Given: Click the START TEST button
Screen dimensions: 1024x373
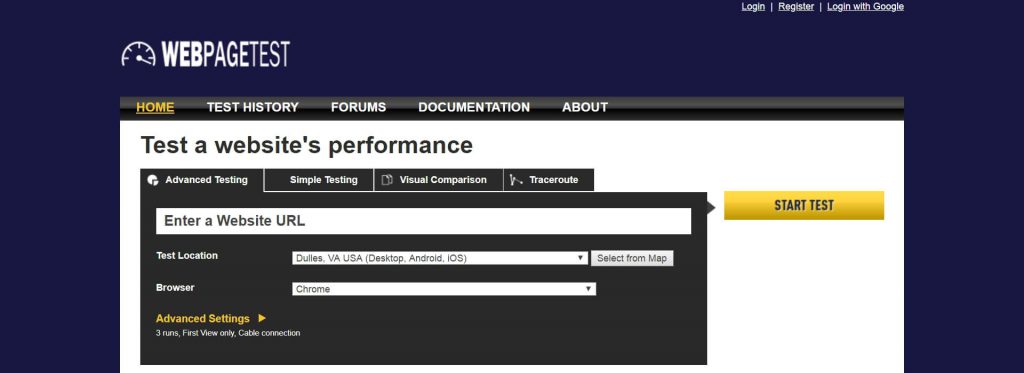Looking at the screenshot, I should coord(804,205).
